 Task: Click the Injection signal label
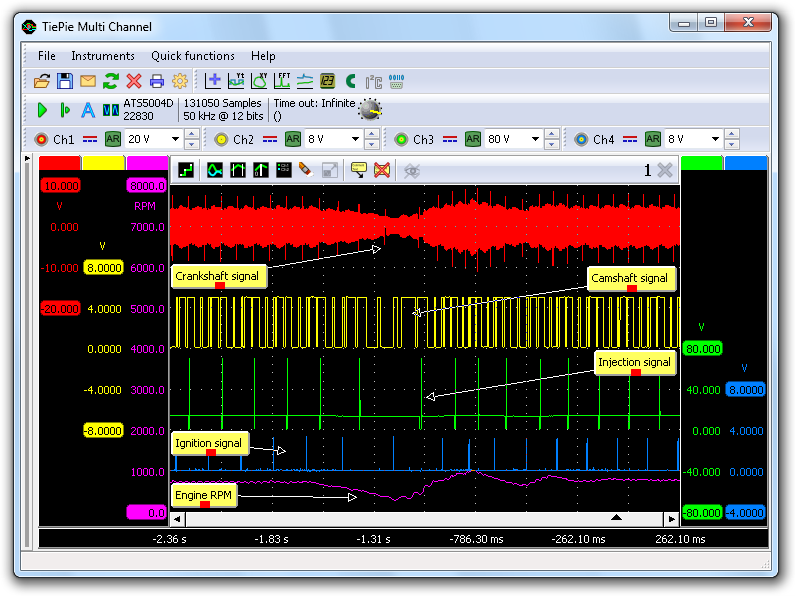click(x=634, y=361)
